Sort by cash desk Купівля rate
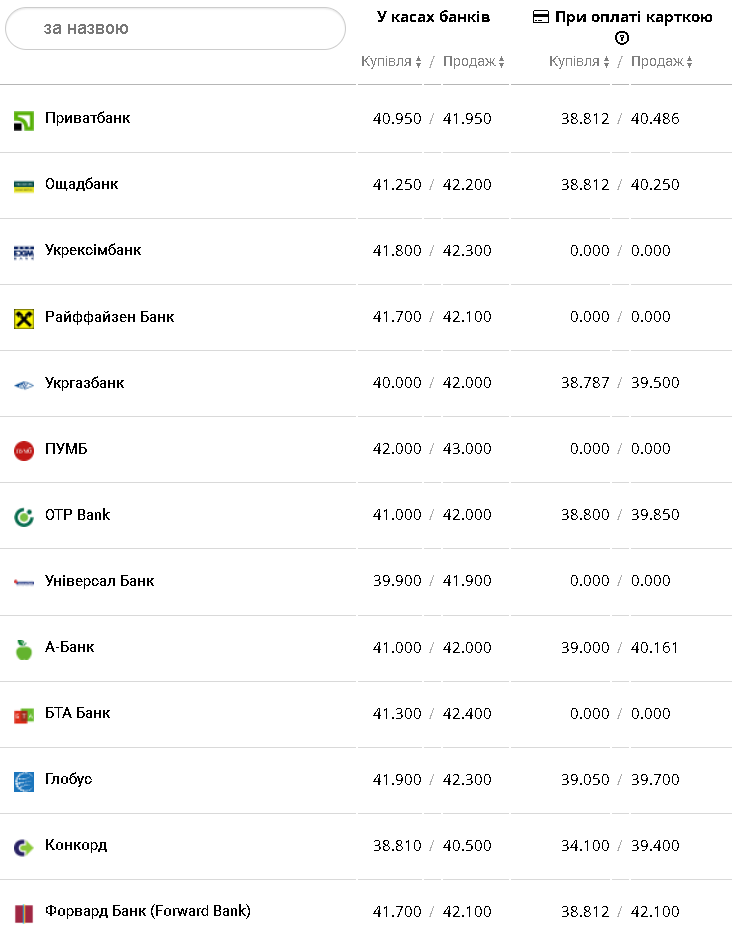Screen dimensions: 733x935 point(391,62)
